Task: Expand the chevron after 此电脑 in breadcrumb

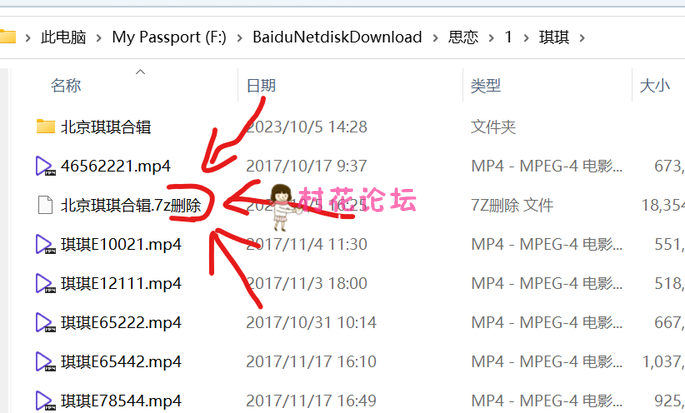Action: [99, 38]
